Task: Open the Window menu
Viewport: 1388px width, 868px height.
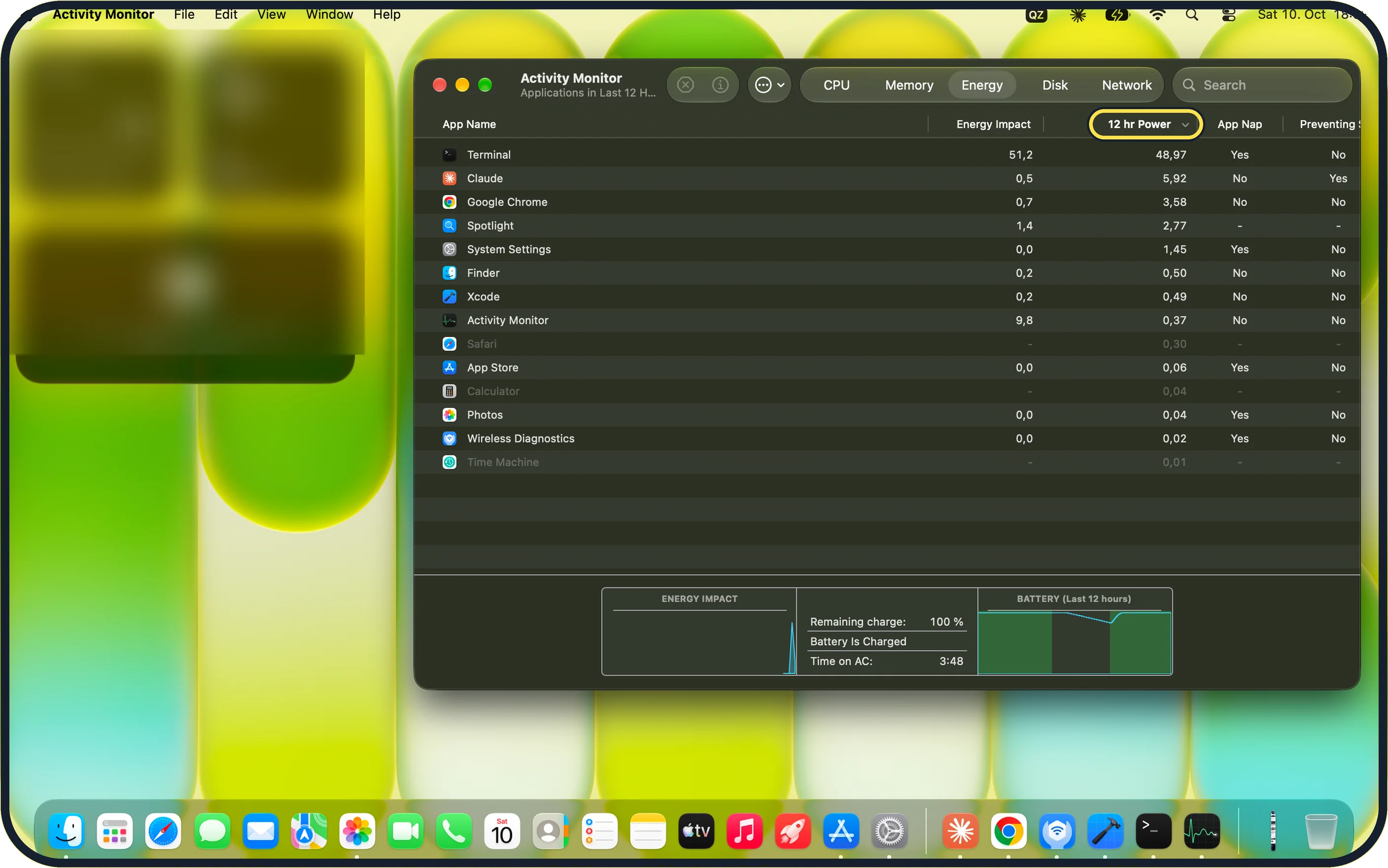Action: click(x=329, y=14)
